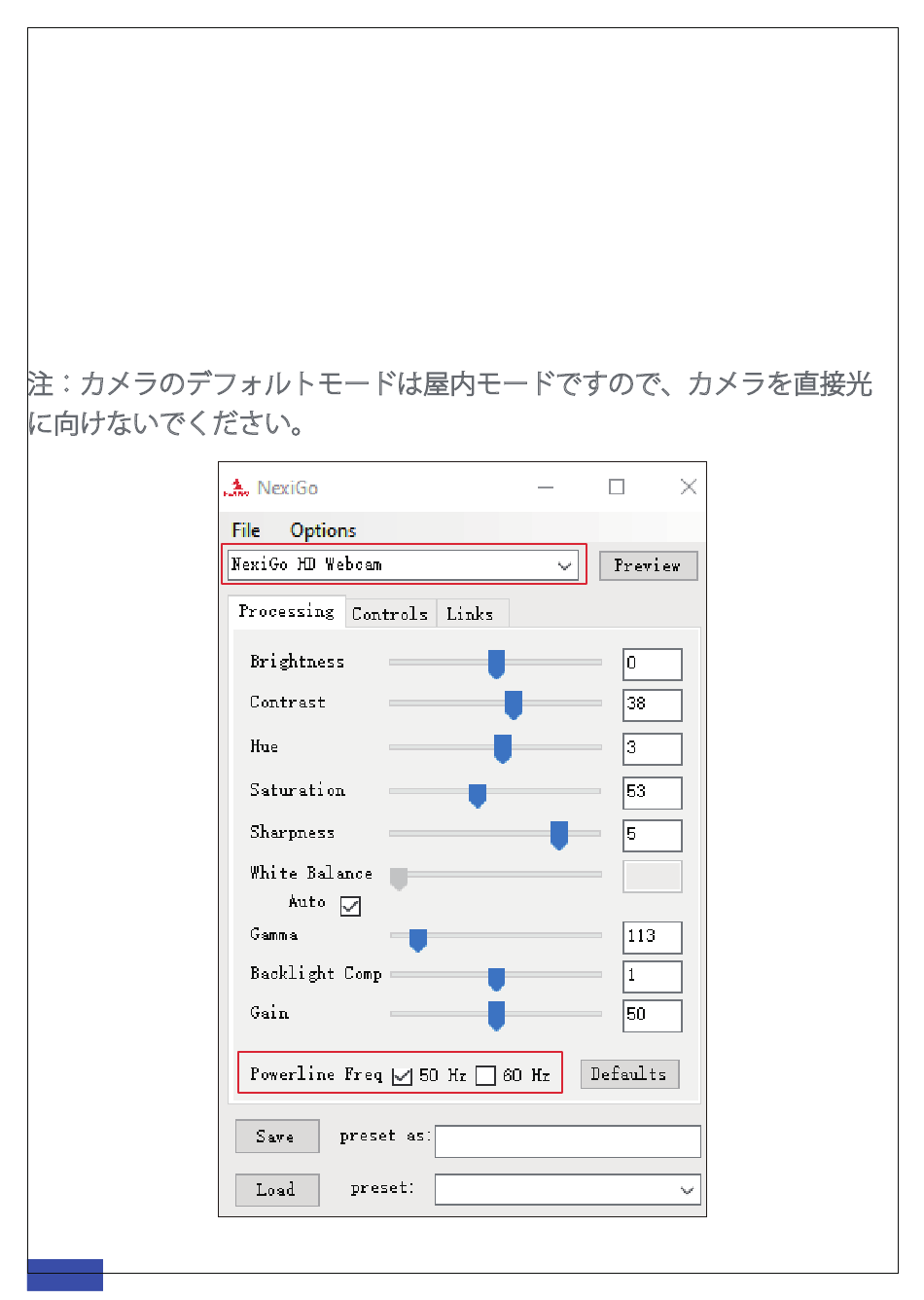924x1300 pixels.
Task: Switch to the Controls tab
Action: [x=390, y=614]
